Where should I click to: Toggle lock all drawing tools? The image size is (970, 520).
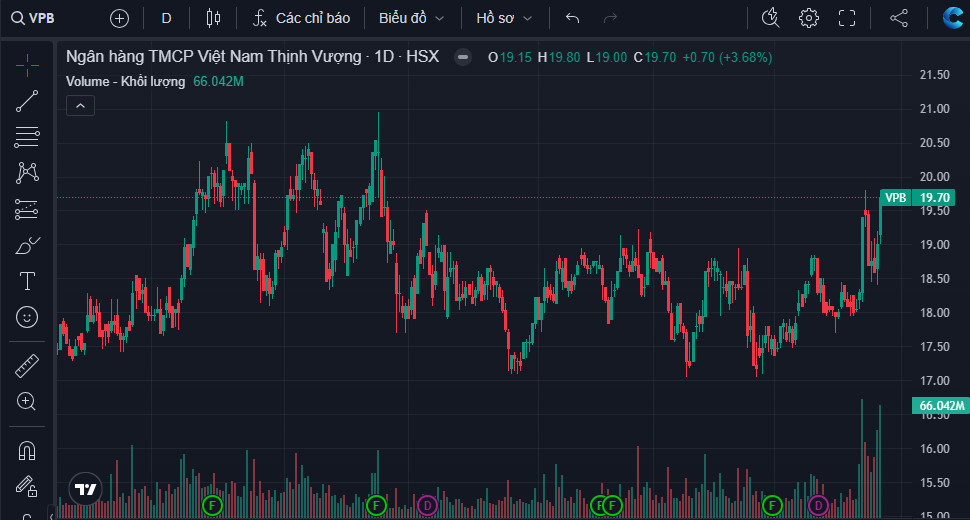[x=27, y=487]
